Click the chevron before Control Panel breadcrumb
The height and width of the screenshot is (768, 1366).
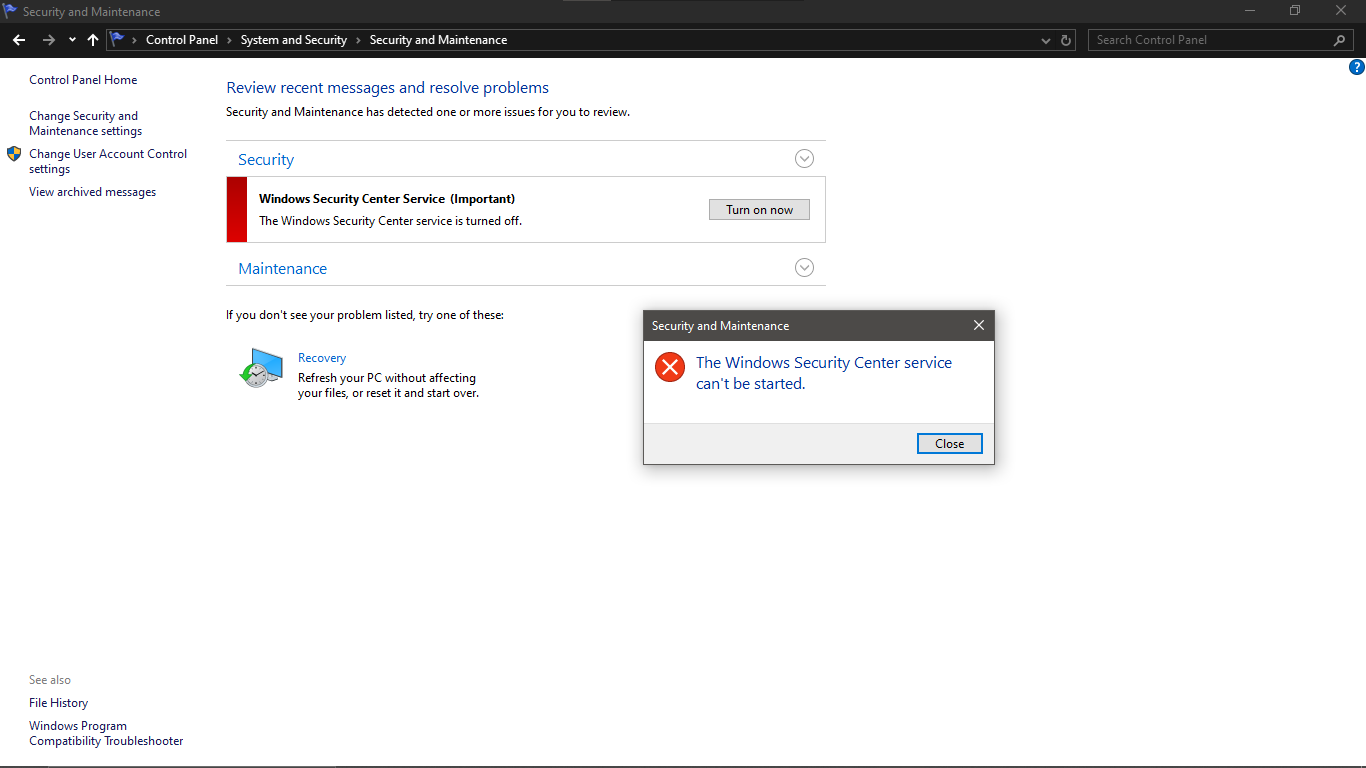pyautogui.click(x=135, y=40)
